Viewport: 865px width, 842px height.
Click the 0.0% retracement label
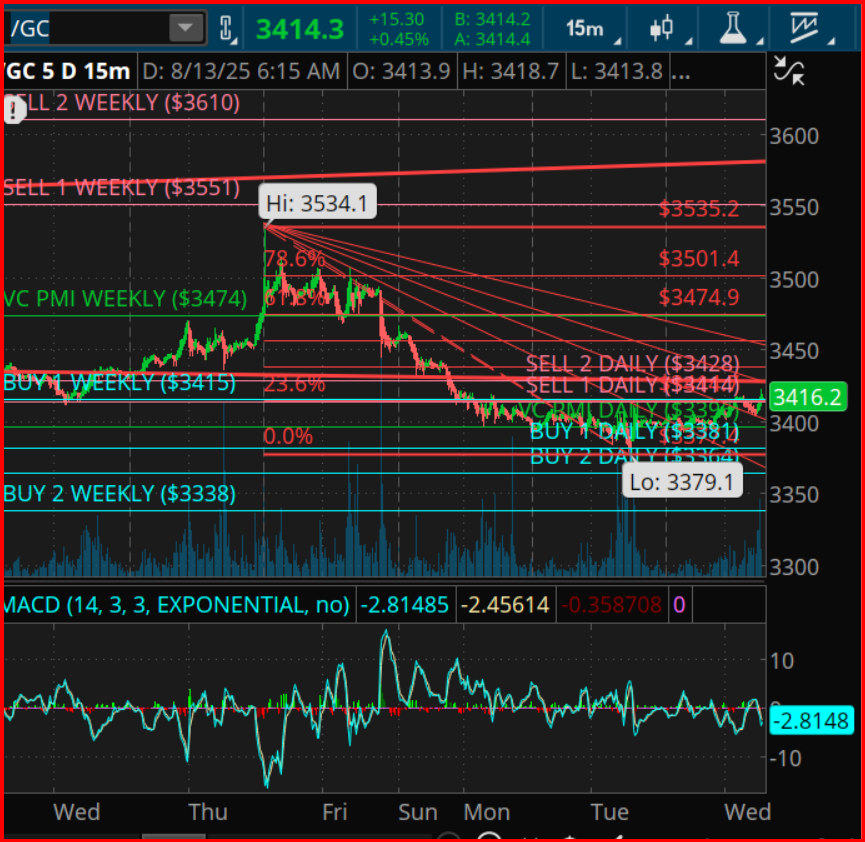click(288, 436)
